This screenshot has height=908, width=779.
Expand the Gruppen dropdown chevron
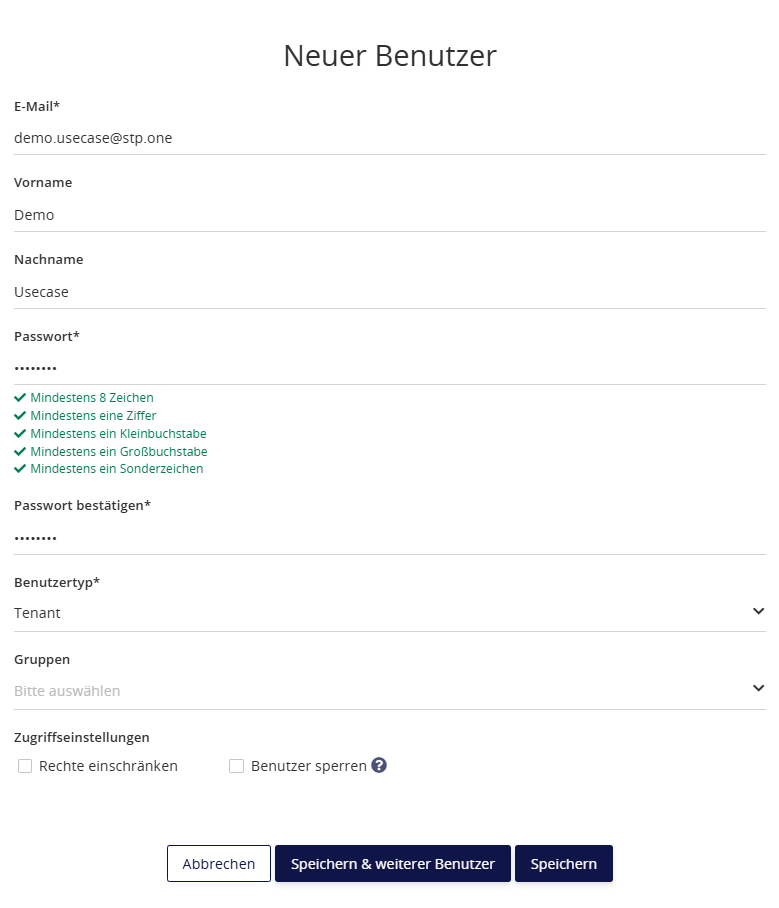pyautogui.click(x=758, y=688)
